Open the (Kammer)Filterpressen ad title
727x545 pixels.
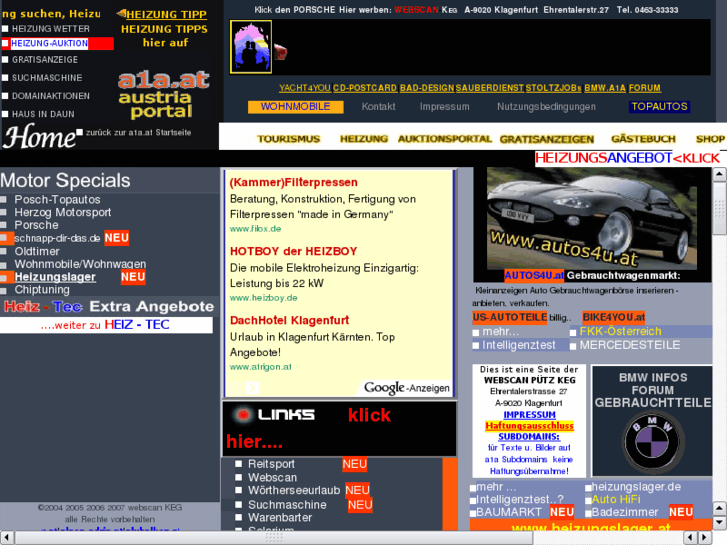tap(293, 182)
